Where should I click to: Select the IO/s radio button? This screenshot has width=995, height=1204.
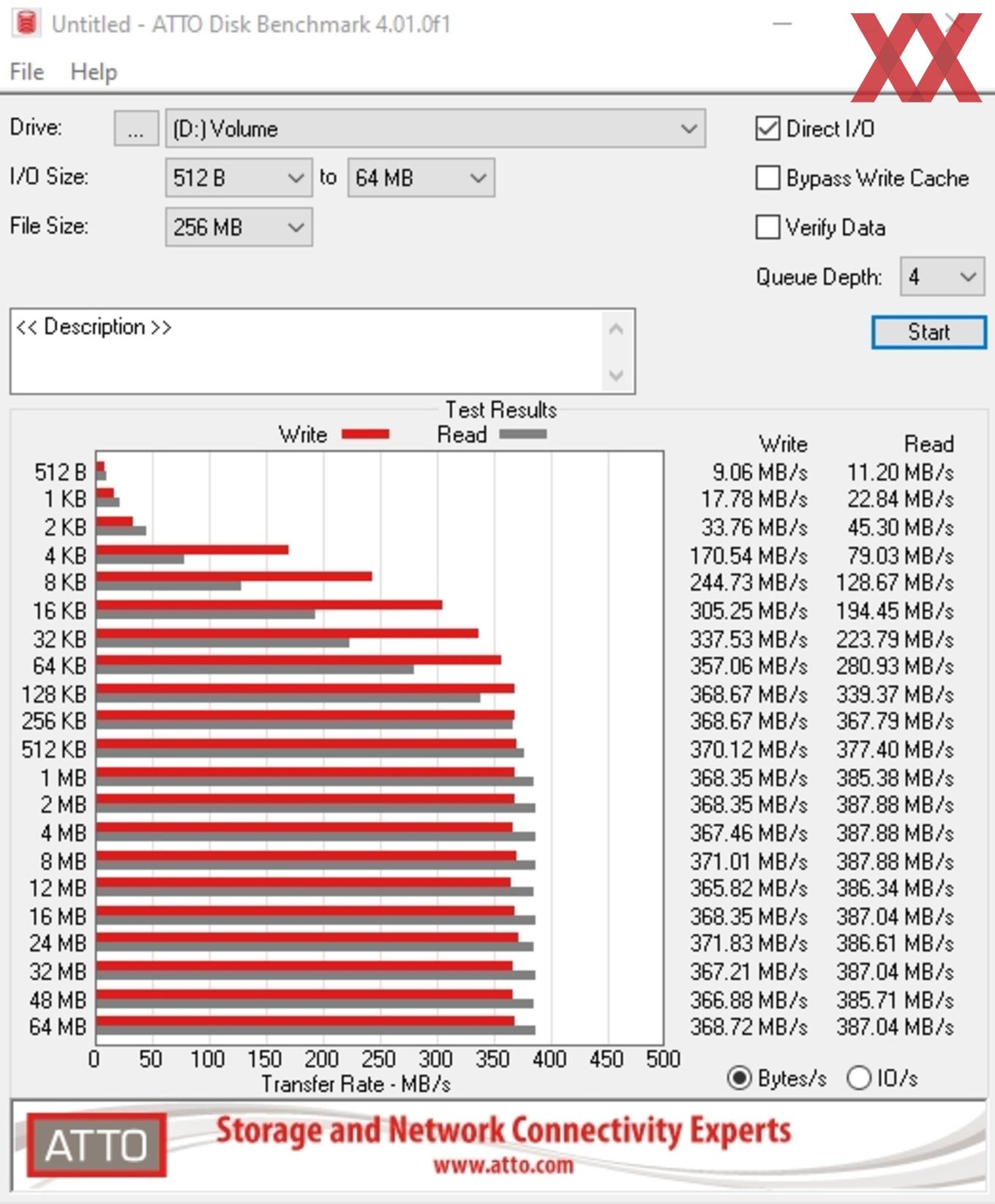[x=859, y=1078]
